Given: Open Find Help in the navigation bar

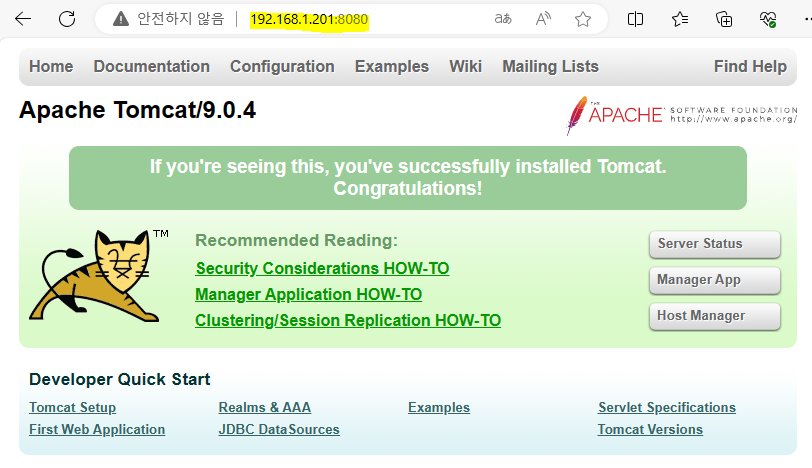Looking at the screenshot, I should pyautogui.click(x=750, y=66).
